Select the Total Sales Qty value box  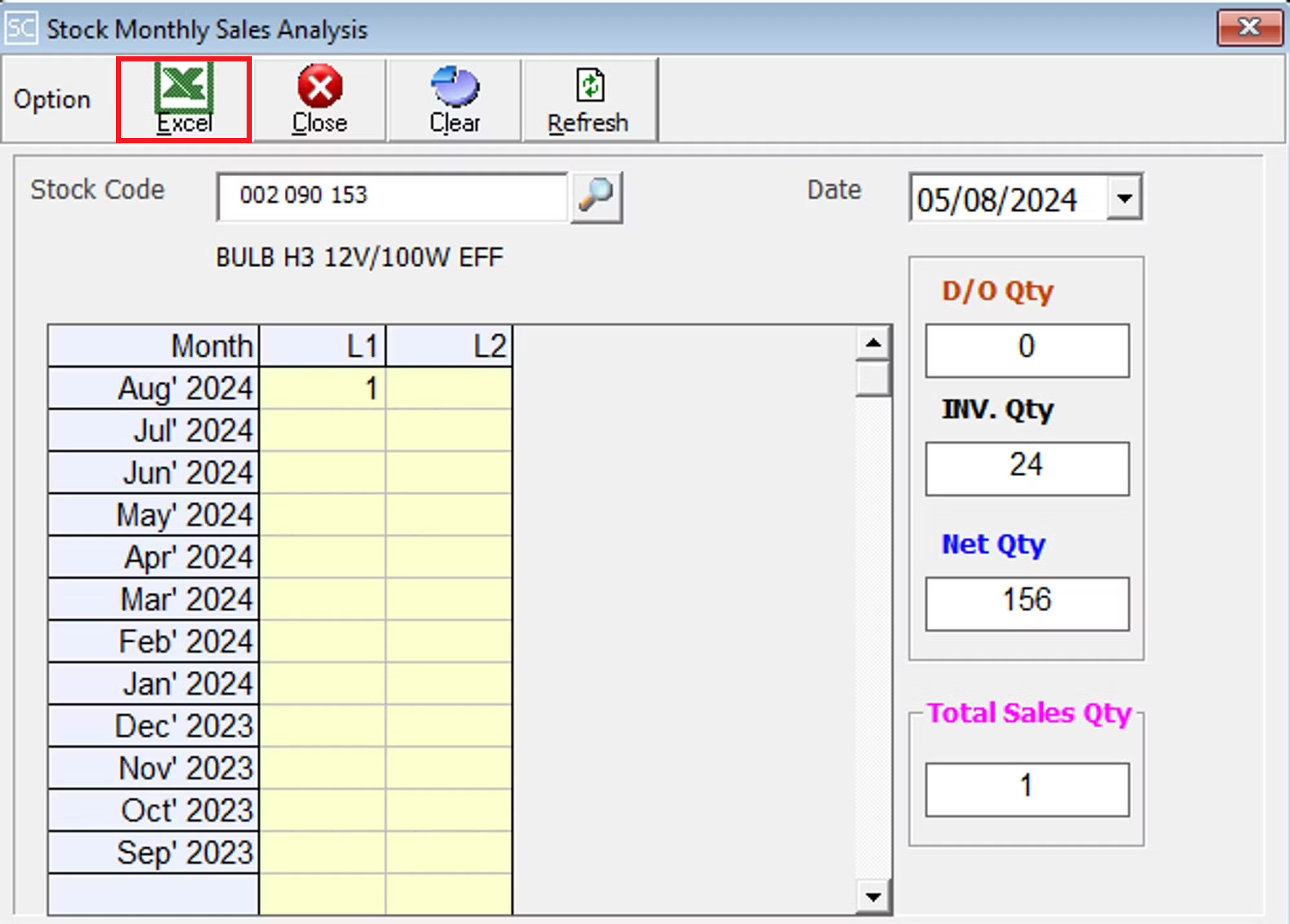(x=1027, y=789)
